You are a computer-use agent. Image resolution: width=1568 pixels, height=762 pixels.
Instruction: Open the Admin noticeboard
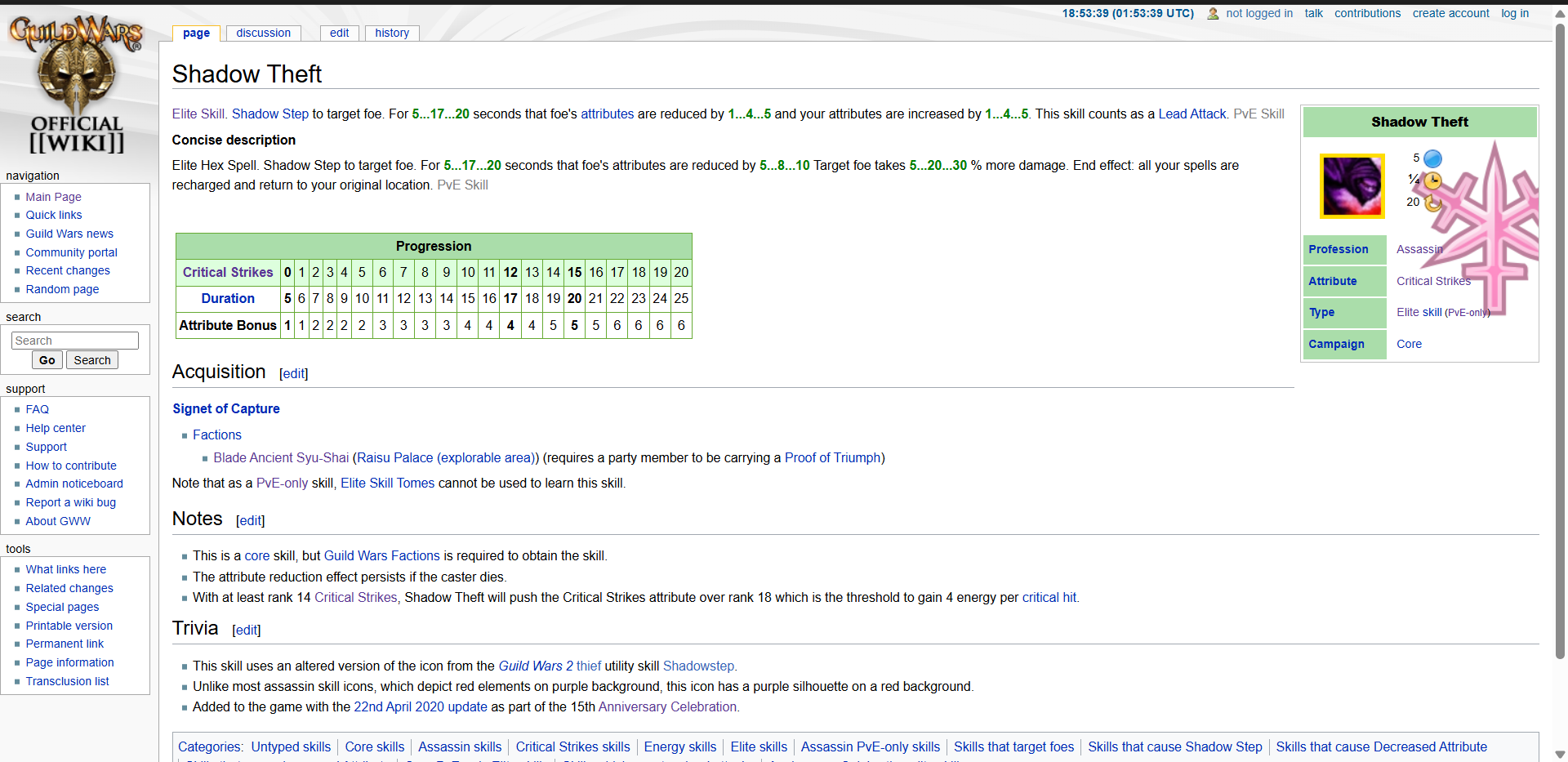click(74, 483)
